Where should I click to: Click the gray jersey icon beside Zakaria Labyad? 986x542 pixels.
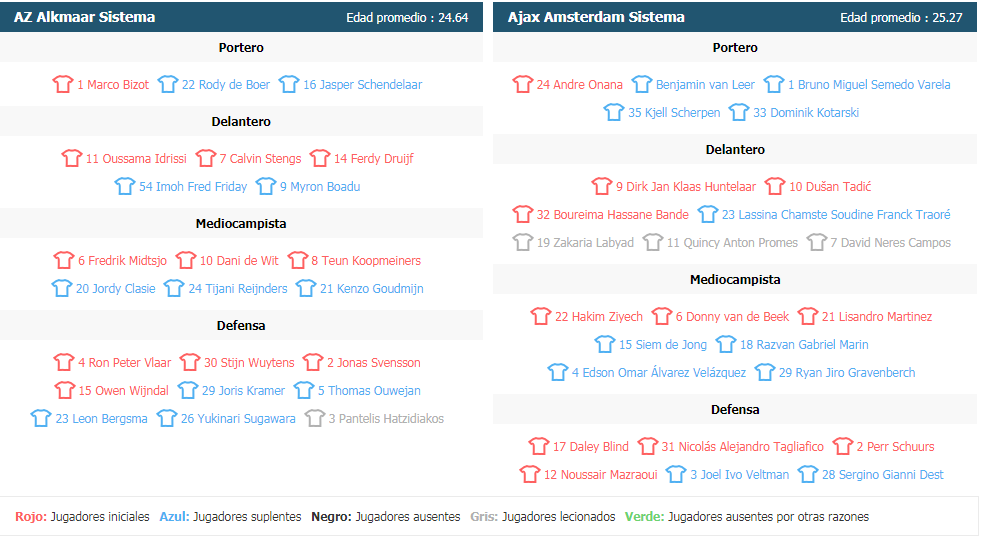pos(523,242)
